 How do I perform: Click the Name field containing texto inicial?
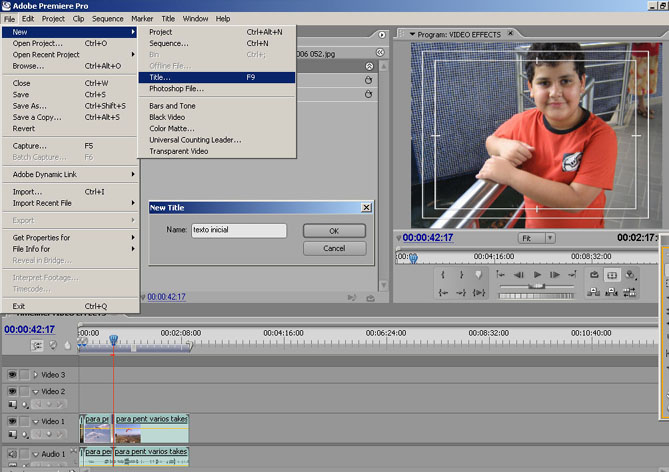(x=239, y=230)
